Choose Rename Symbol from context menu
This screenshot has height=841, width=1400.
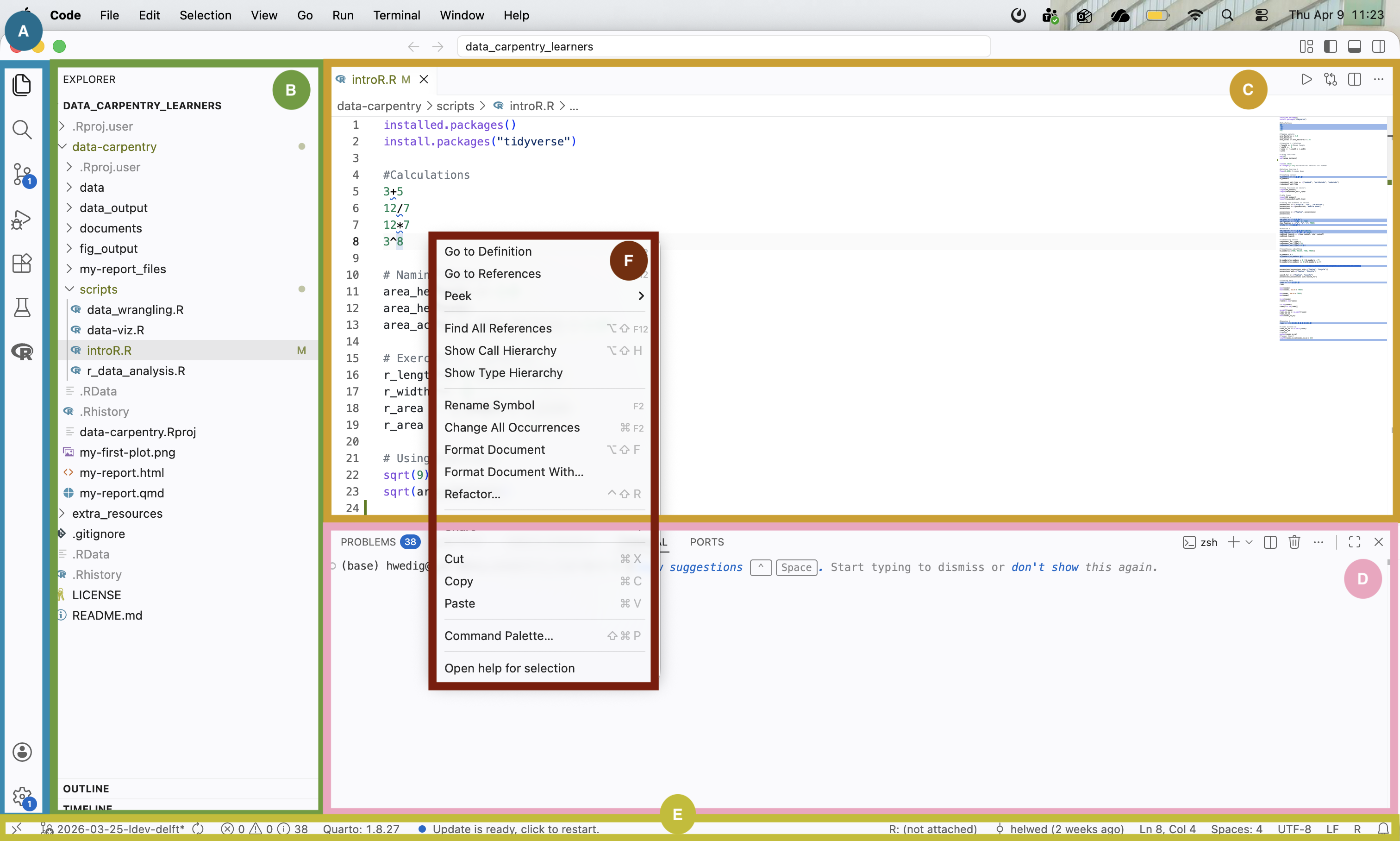[489, 405]
